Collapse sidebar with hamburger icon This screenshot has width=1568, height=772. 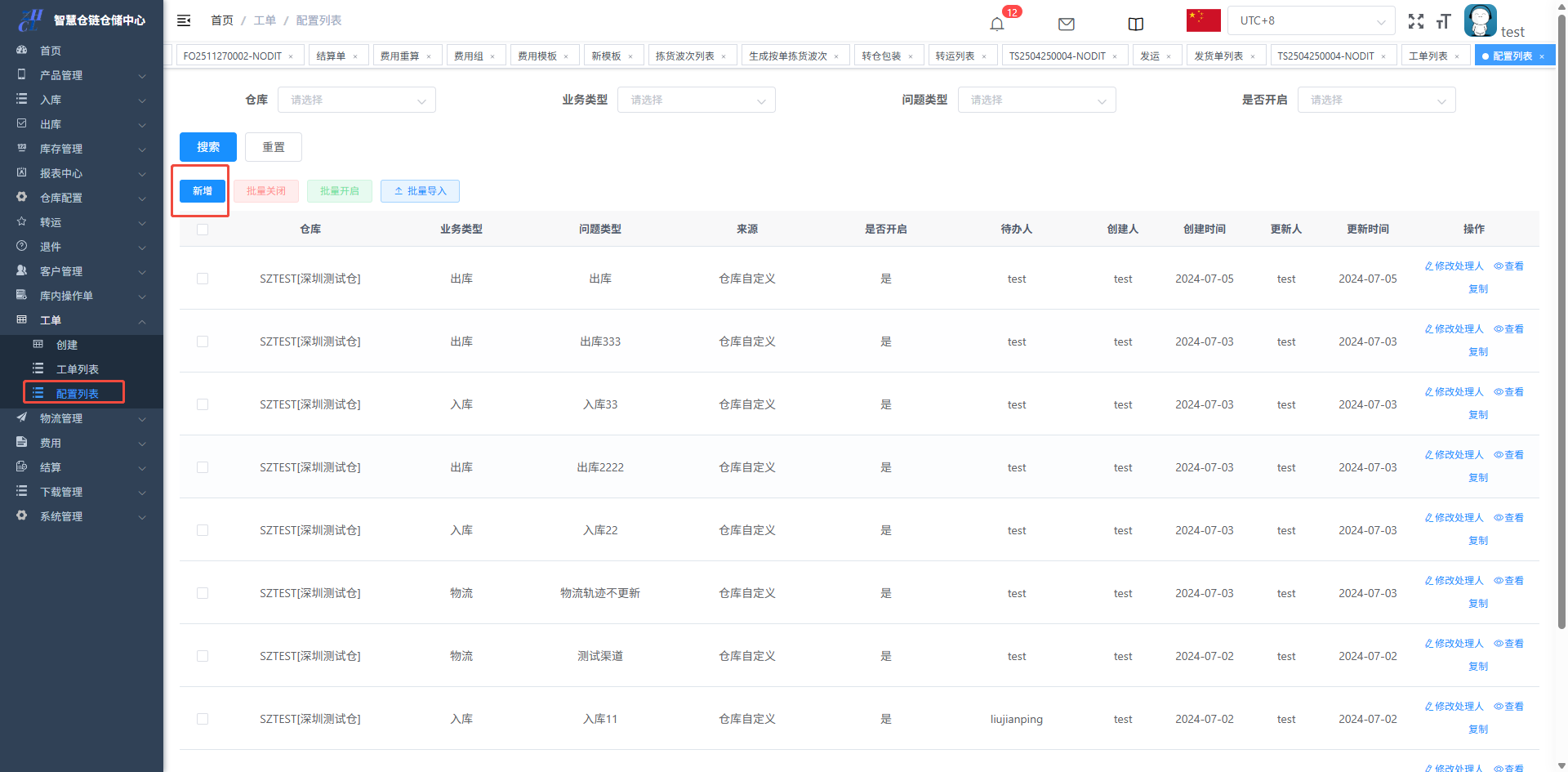[184, 20]
